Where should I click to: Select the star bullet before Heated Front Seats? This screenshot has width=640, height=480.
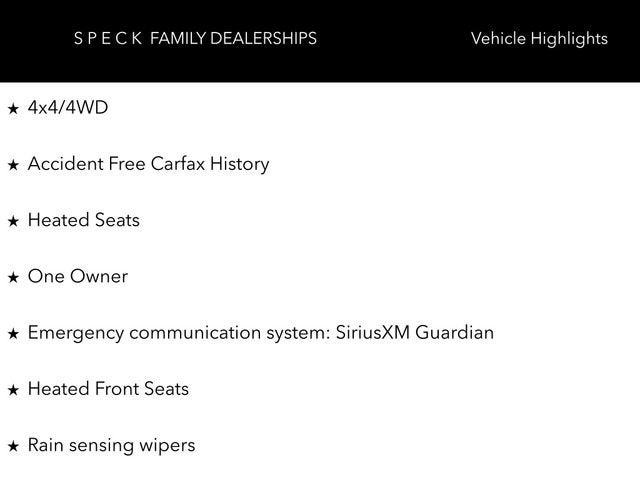coord(13,390)
